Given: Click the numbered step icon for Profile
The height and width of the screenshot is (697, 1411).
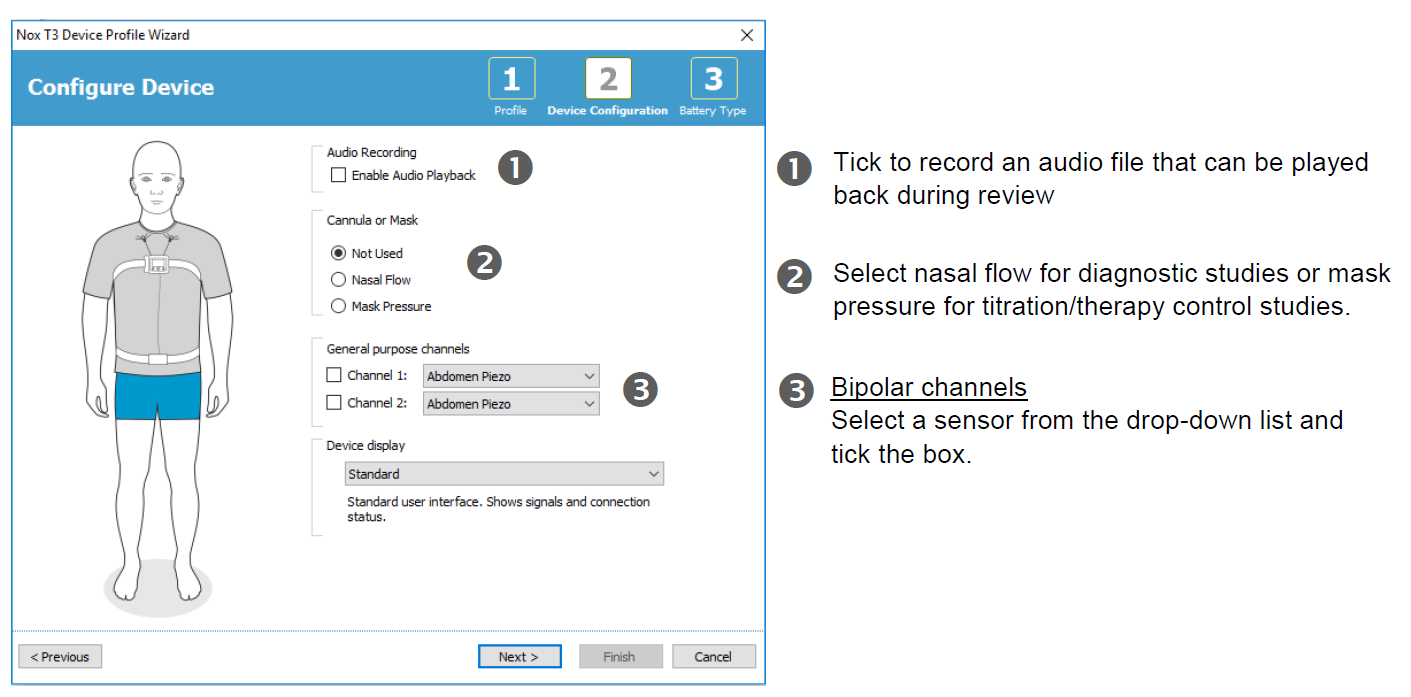Looking at the screenshot, I should point(511,76).
